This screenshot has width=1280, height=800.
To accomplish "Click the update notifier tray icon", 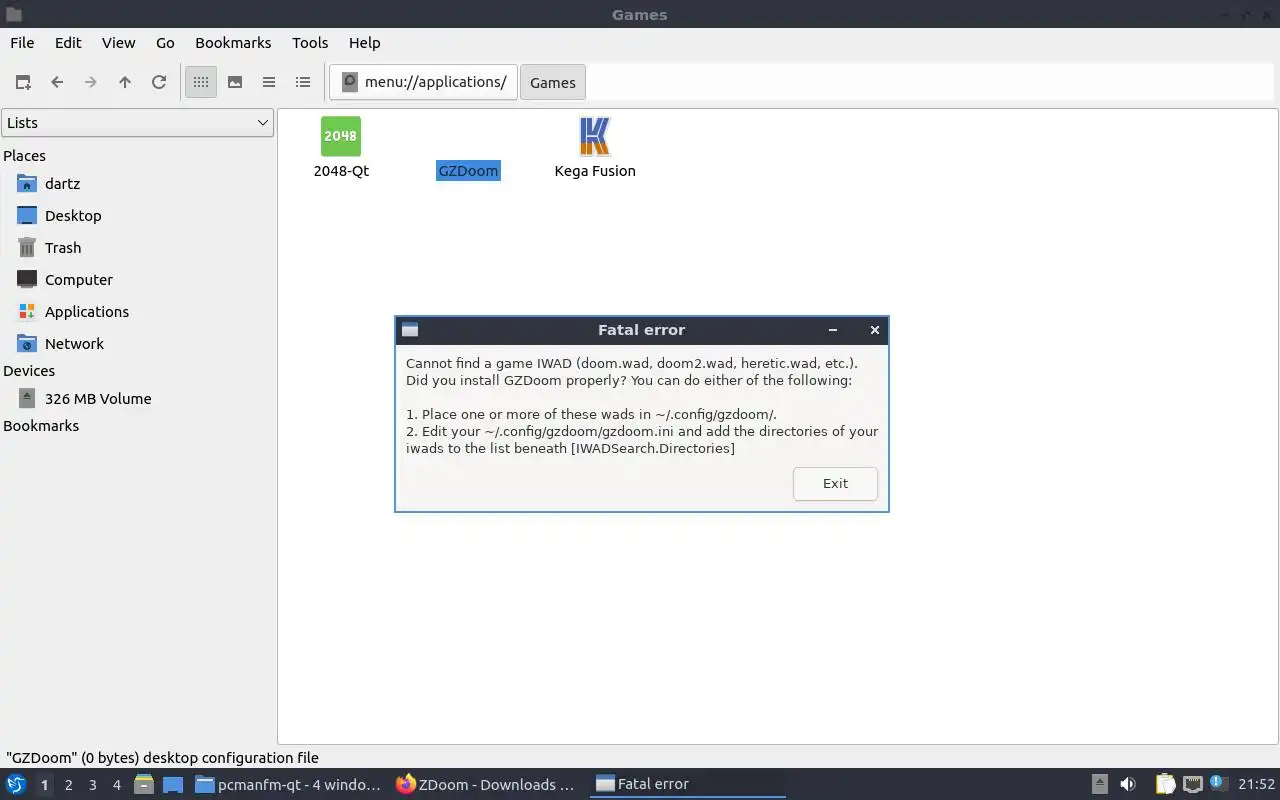I will point(1217,783).
